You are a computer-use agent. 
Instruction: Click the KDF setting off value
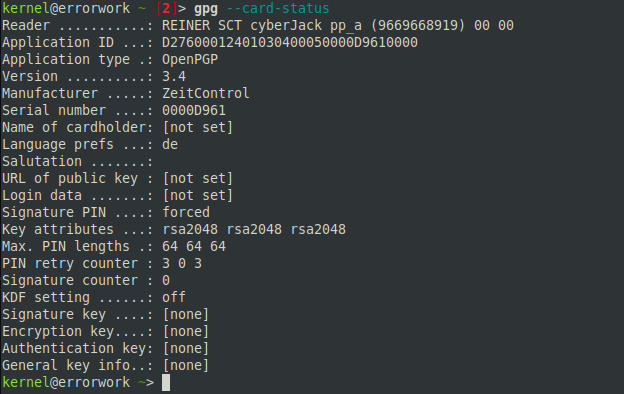click(174, 297)
